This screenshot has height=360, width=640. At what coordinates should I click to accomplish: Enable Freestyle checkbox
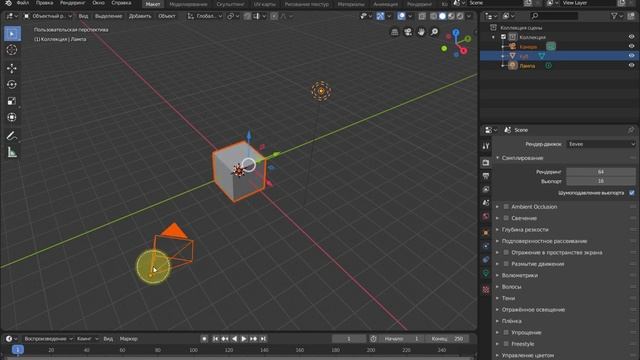(506, 344)
